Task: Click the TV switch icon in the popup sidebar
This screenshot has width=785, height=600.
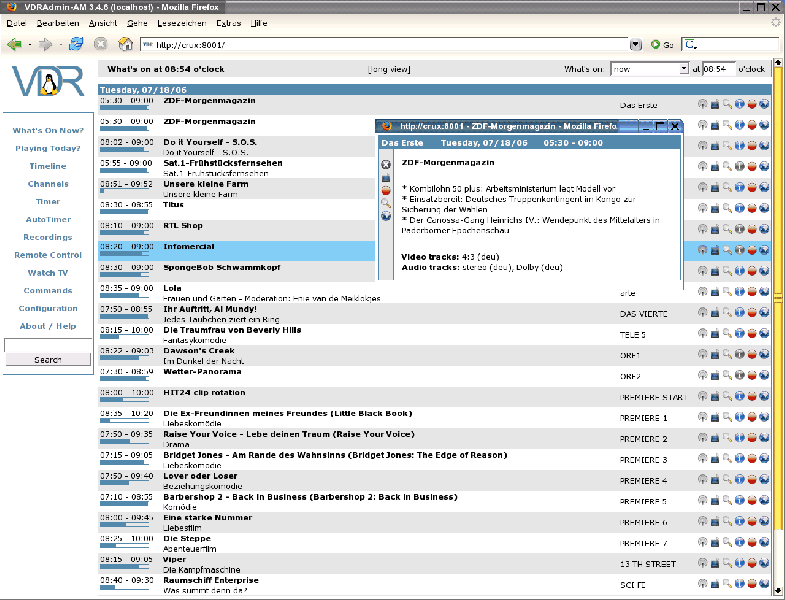Action: tap(387, 177)
